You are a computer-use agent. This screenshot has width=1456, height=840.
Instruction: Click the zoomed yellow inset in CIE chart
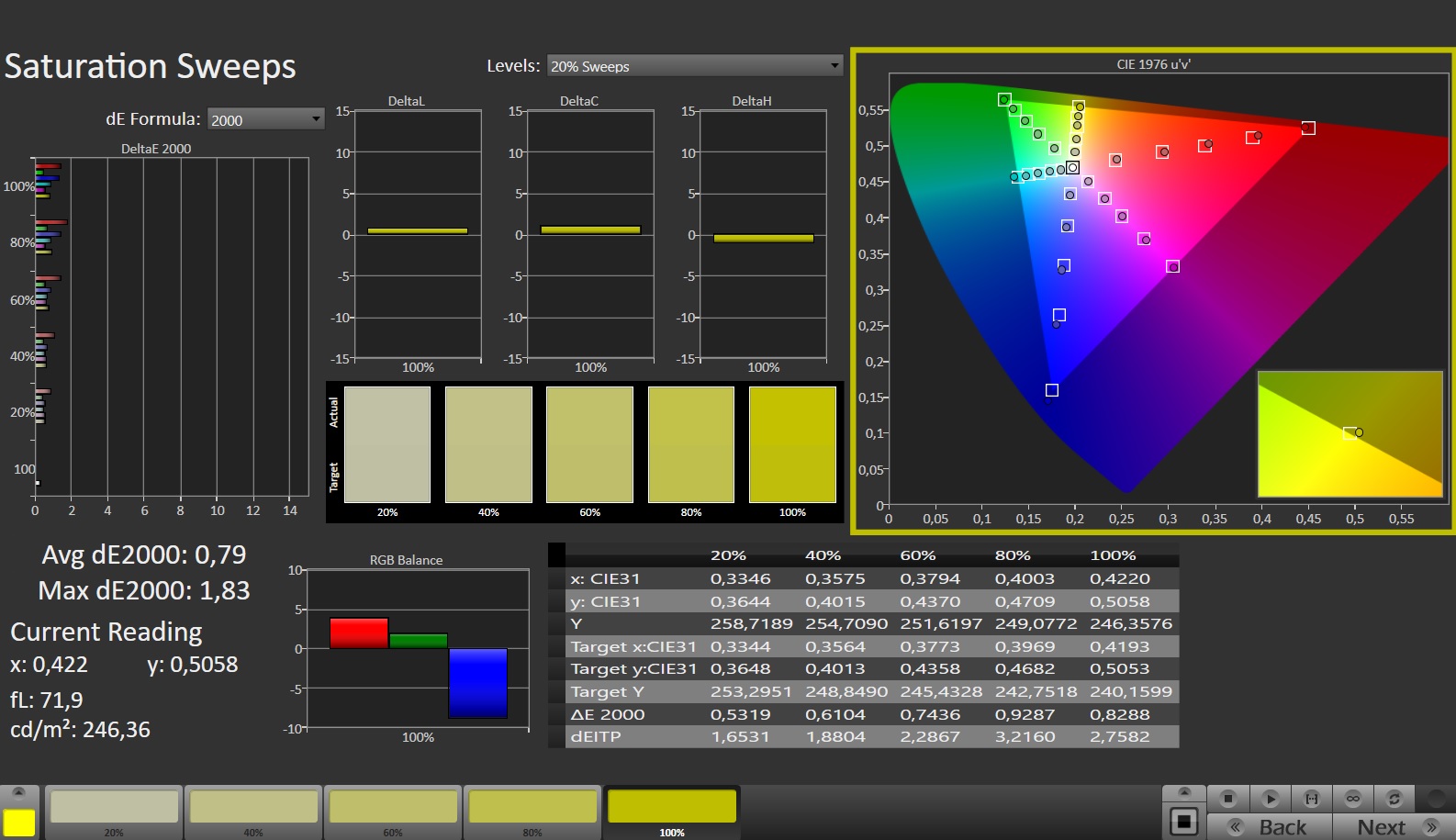(1350, 433)
